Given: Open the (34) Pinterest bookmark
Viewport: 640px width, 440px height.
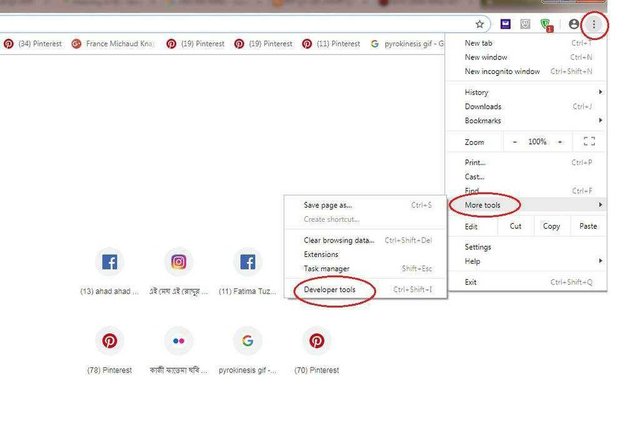Looking at the screenshot, I should [33, 44].
